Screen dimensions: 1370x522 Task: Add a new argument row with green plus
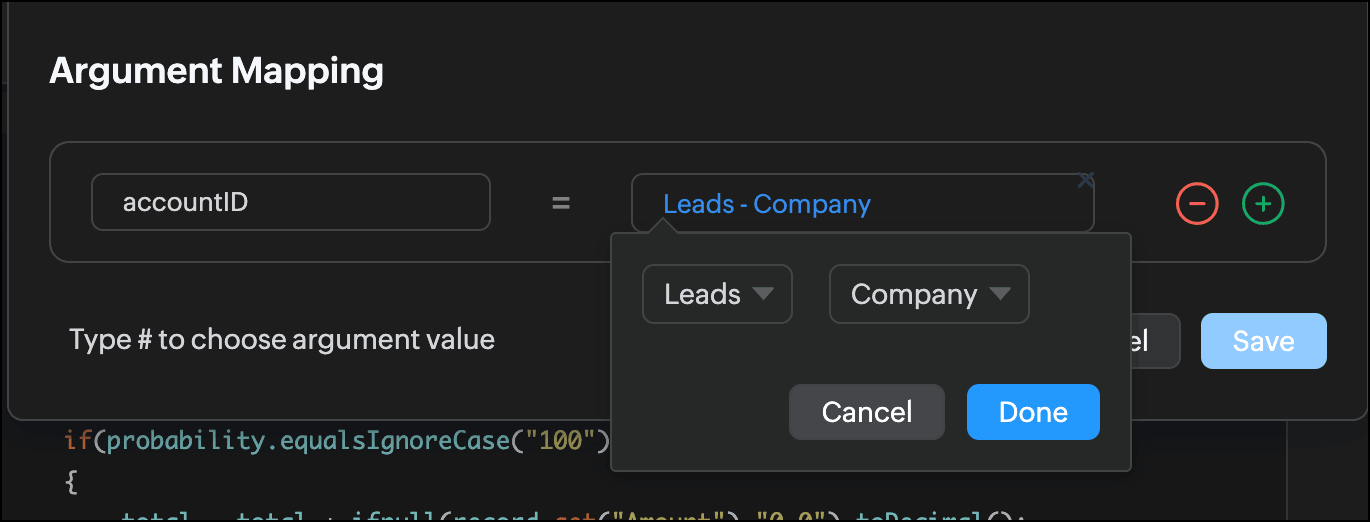1263,204
